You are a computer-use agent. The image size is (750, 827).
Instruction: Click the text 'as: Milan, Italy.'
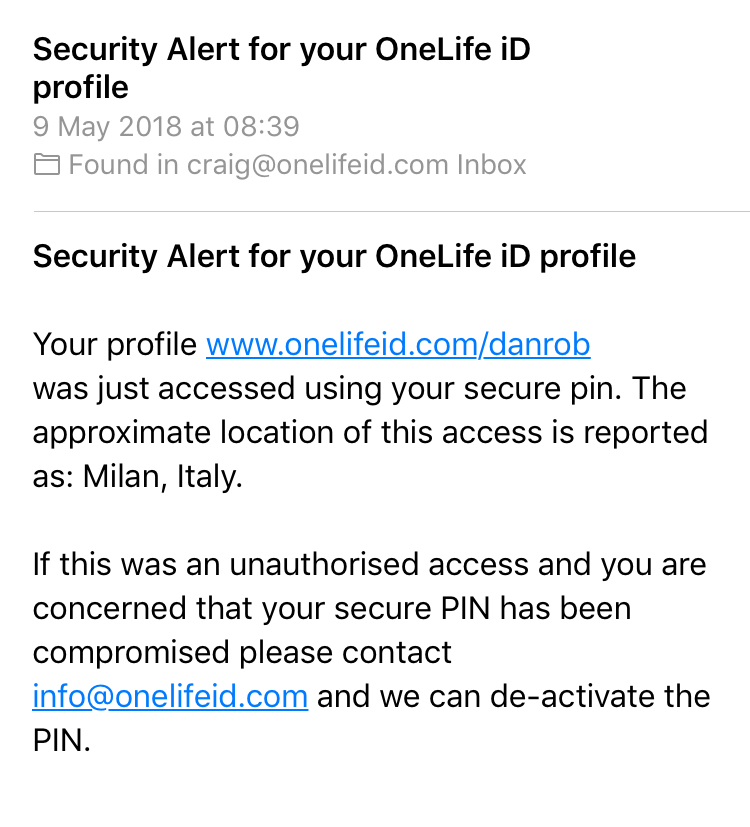pyautogui.click(x=138, y=477)
